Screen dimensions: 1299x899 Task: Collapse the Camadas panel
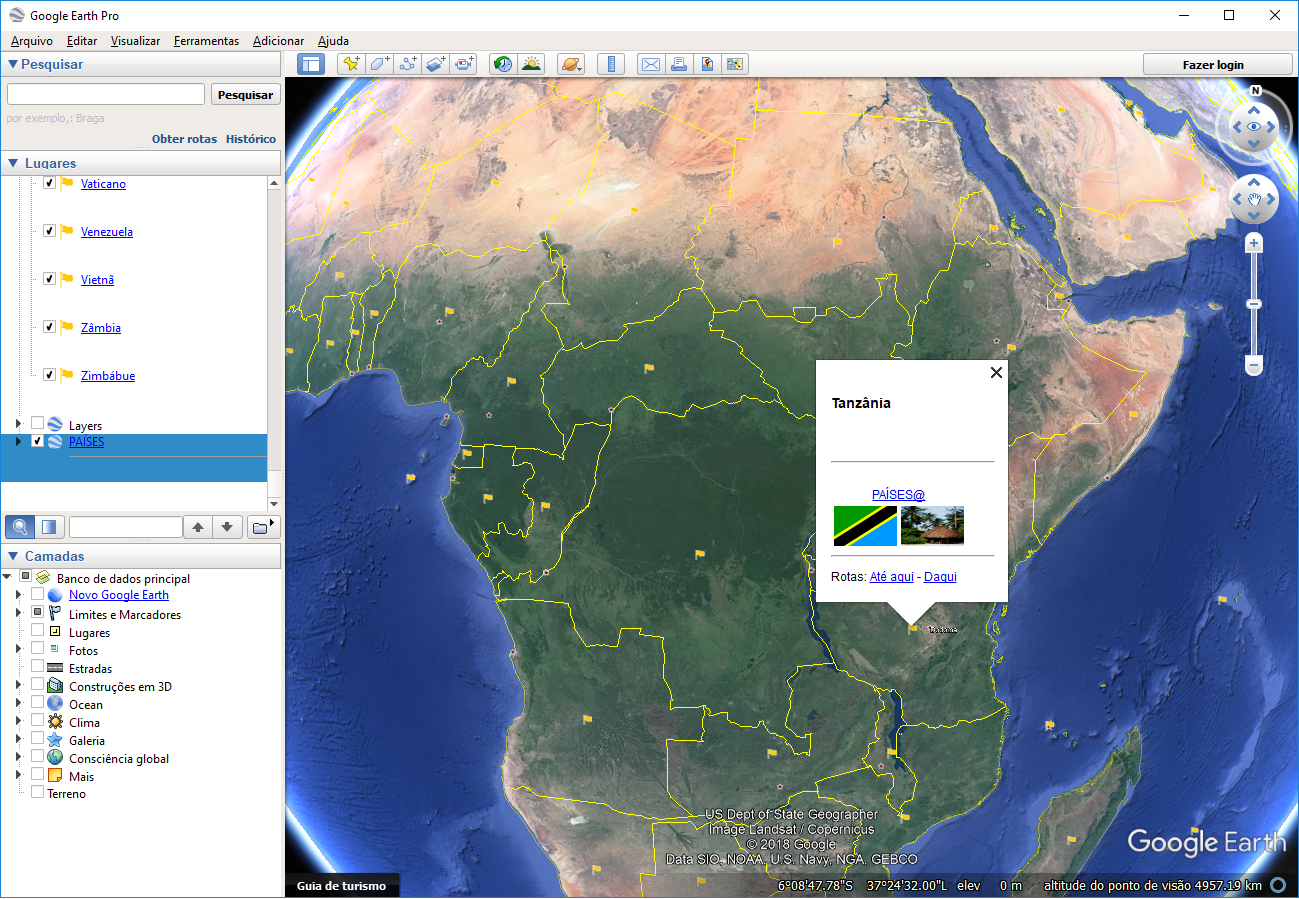point(13,556)
